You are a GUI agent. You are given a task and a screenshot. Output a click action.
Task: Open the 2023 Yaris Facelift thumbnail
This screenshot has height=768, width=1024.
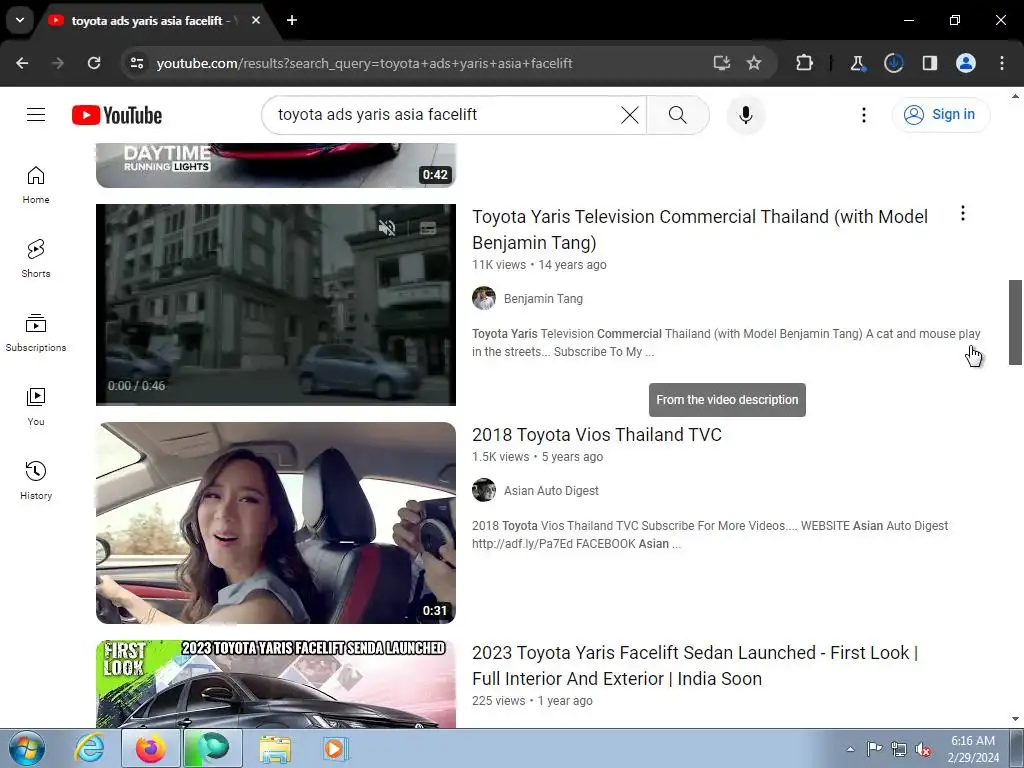pyautogui.click(x=276, y=684)
